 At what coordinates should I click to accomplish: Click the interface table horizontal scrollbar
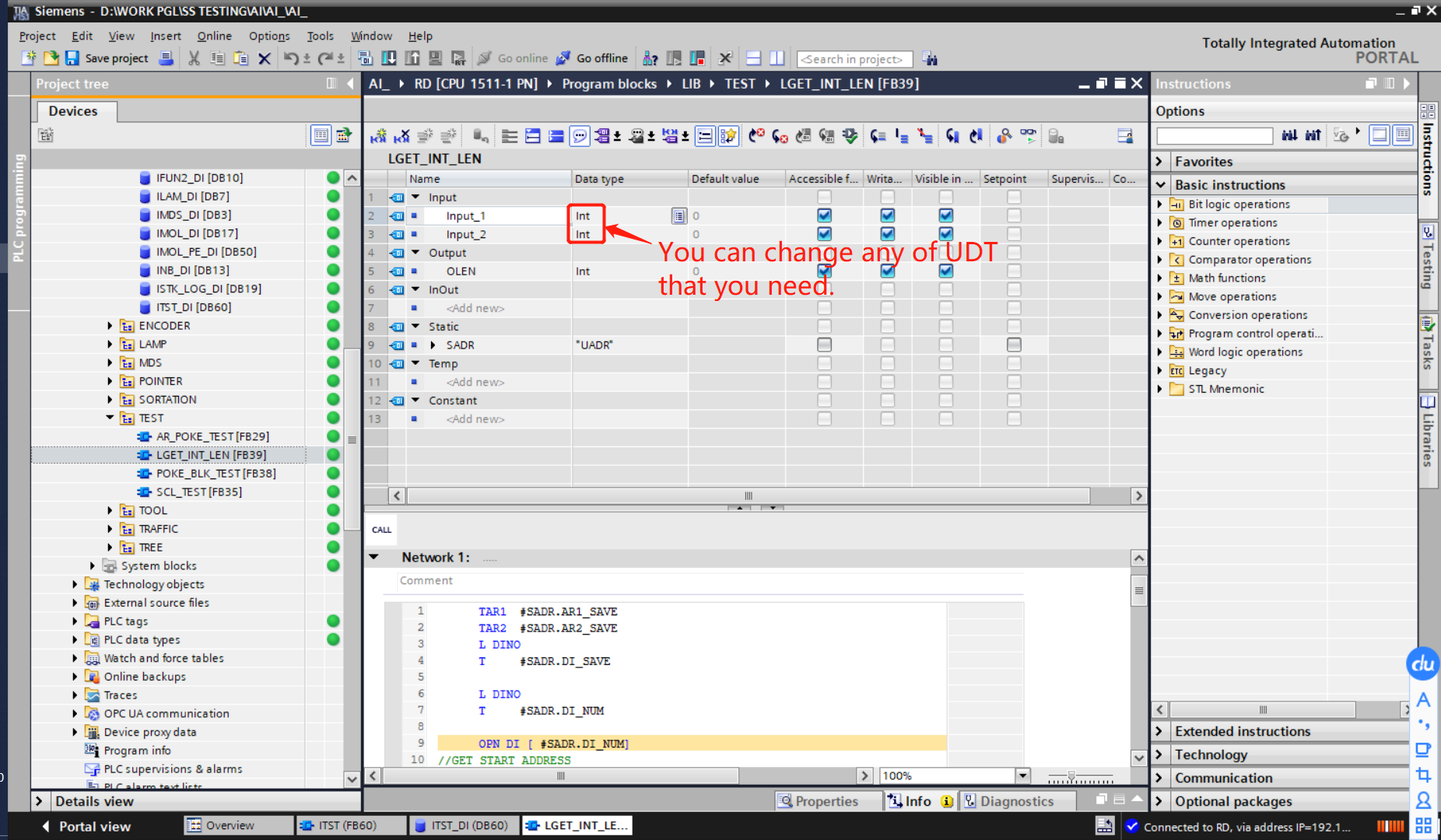tap(749, 495)
